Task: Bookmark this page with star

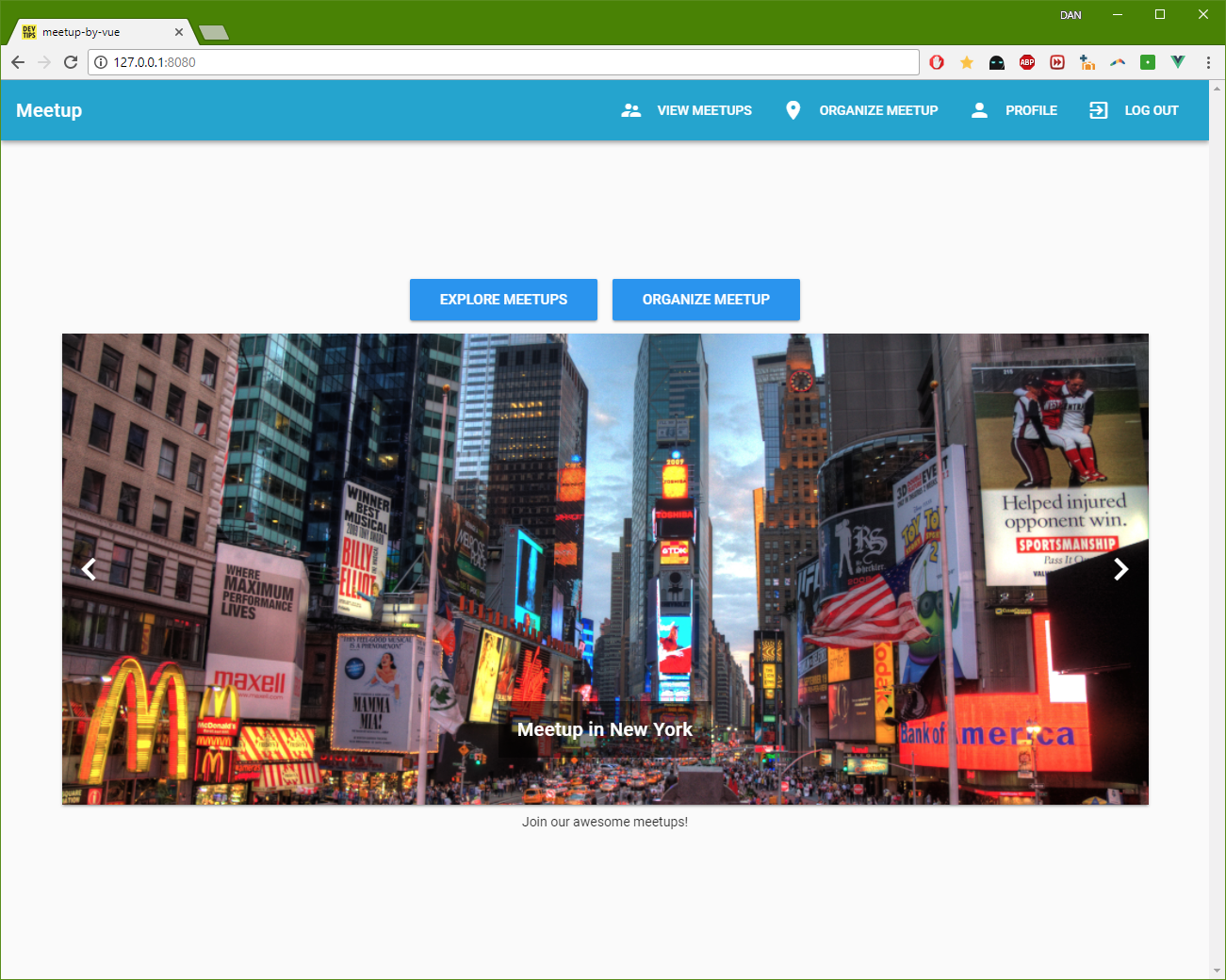Action: [x=967, y=62]
